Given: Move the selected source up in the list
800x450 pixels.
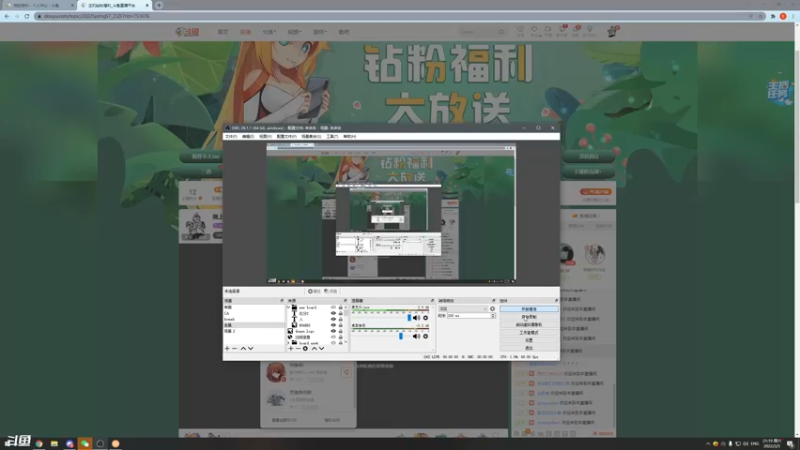Looking at the screenshot, I should 314,348.
